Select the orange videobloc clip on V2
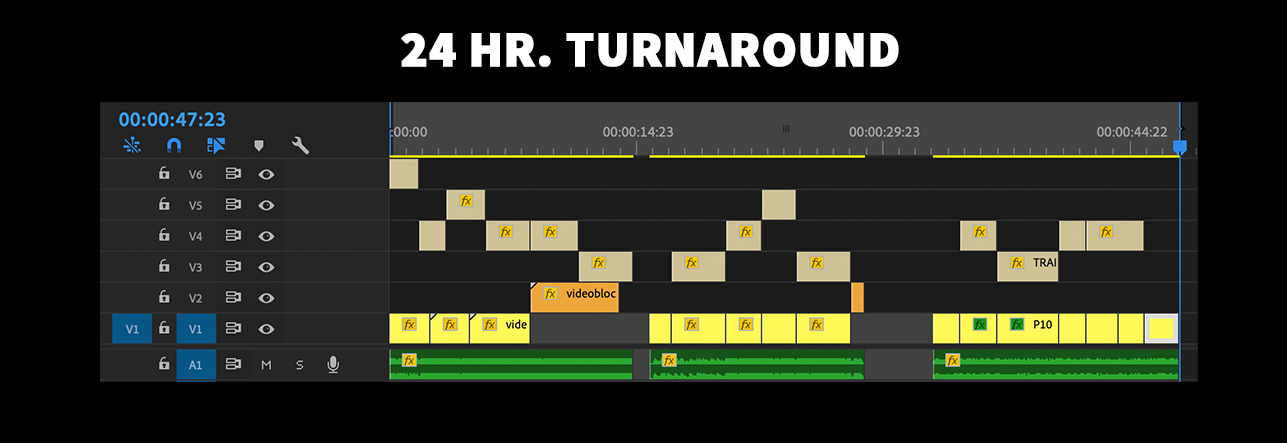The height and width of the screenshot is (443, 1287). click(574, 297)
